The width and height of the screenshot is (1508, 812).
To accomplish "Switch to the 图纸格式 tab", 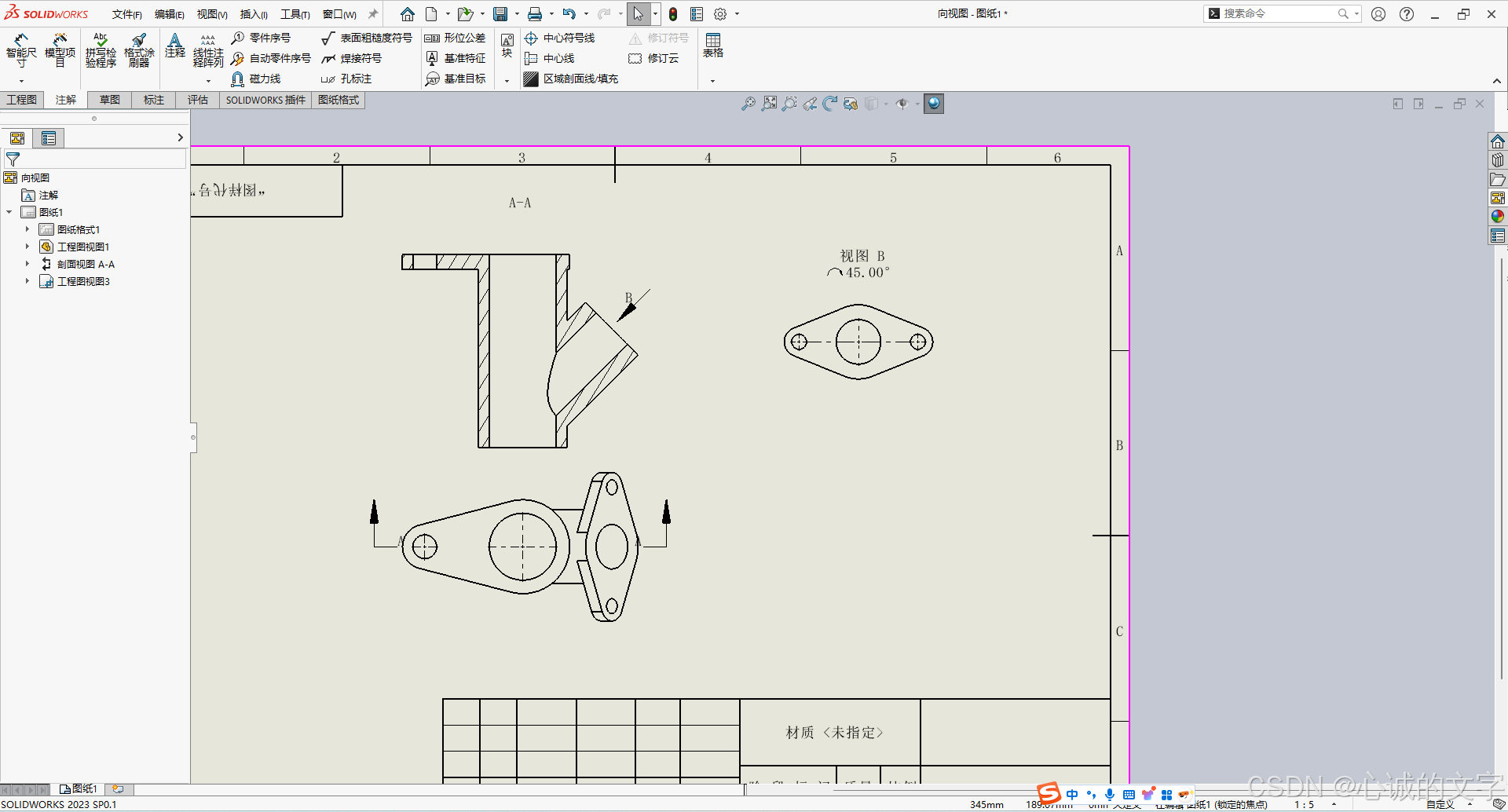I will pyautogui.click(x=339, y=100).
